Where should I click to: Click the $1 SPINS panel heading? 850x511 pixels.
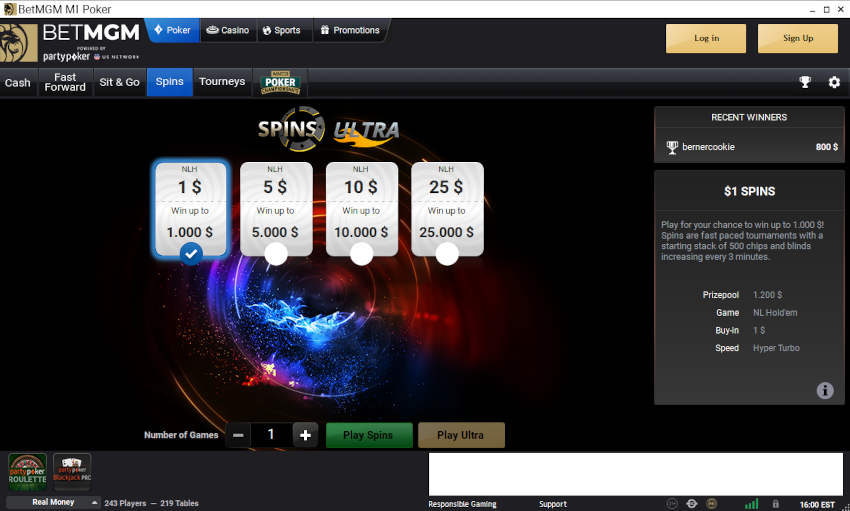749,191
